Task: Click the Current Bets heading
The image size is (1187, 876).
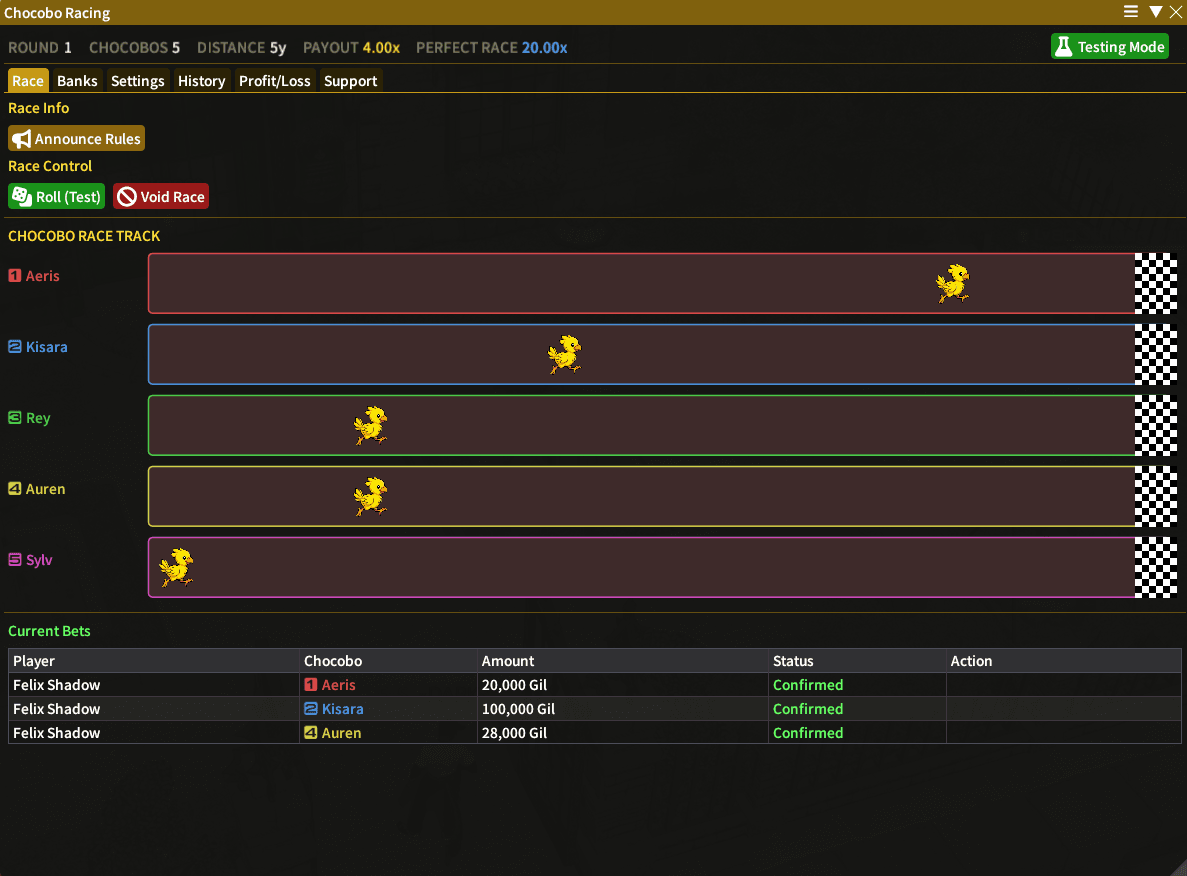Action: coord(49,631)
